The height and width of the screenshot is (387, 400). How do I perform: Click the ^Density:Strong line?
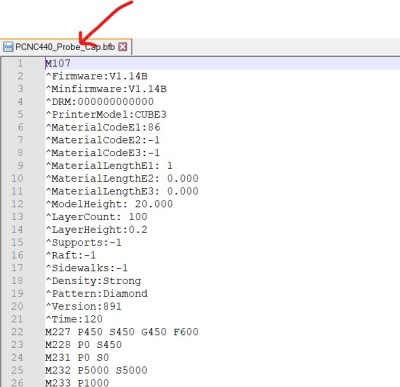coord(93,281)
